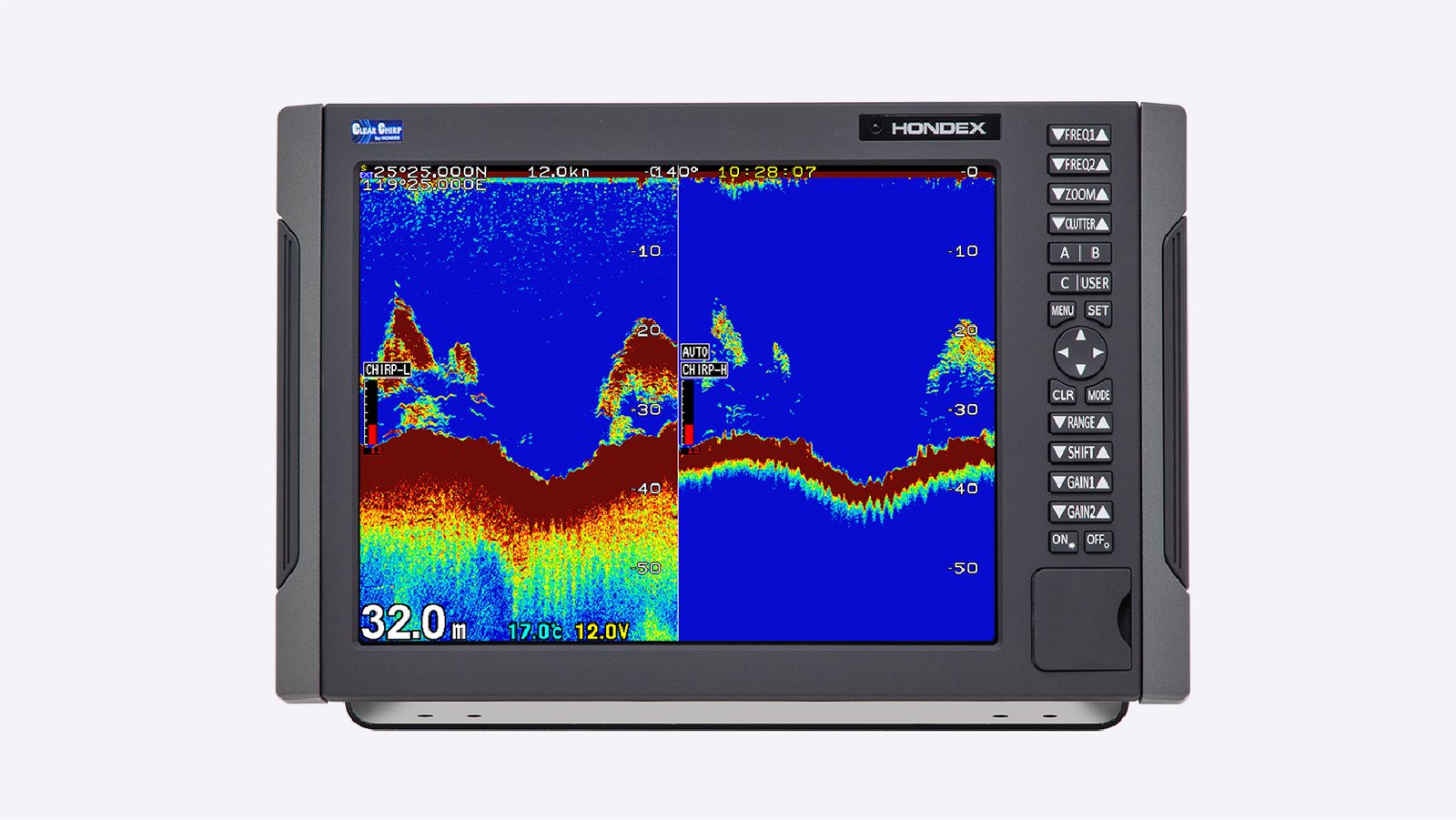This screenshot has height=820, width=1456.
Task: Tap the AUTO indicator
Action: (x=695, y=352)
